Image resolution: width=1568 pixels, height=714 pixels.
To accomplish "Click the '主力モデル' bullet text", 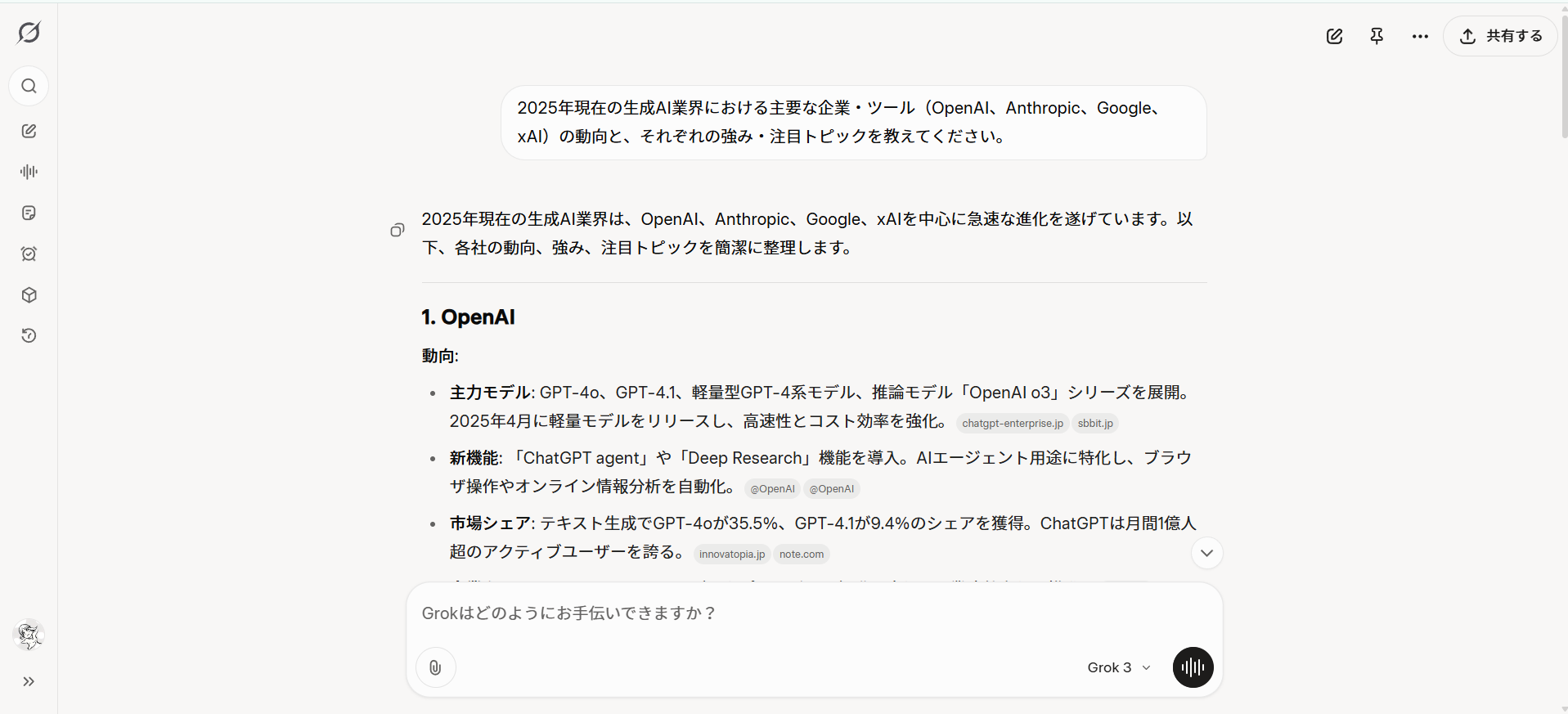I will [490, 393].
